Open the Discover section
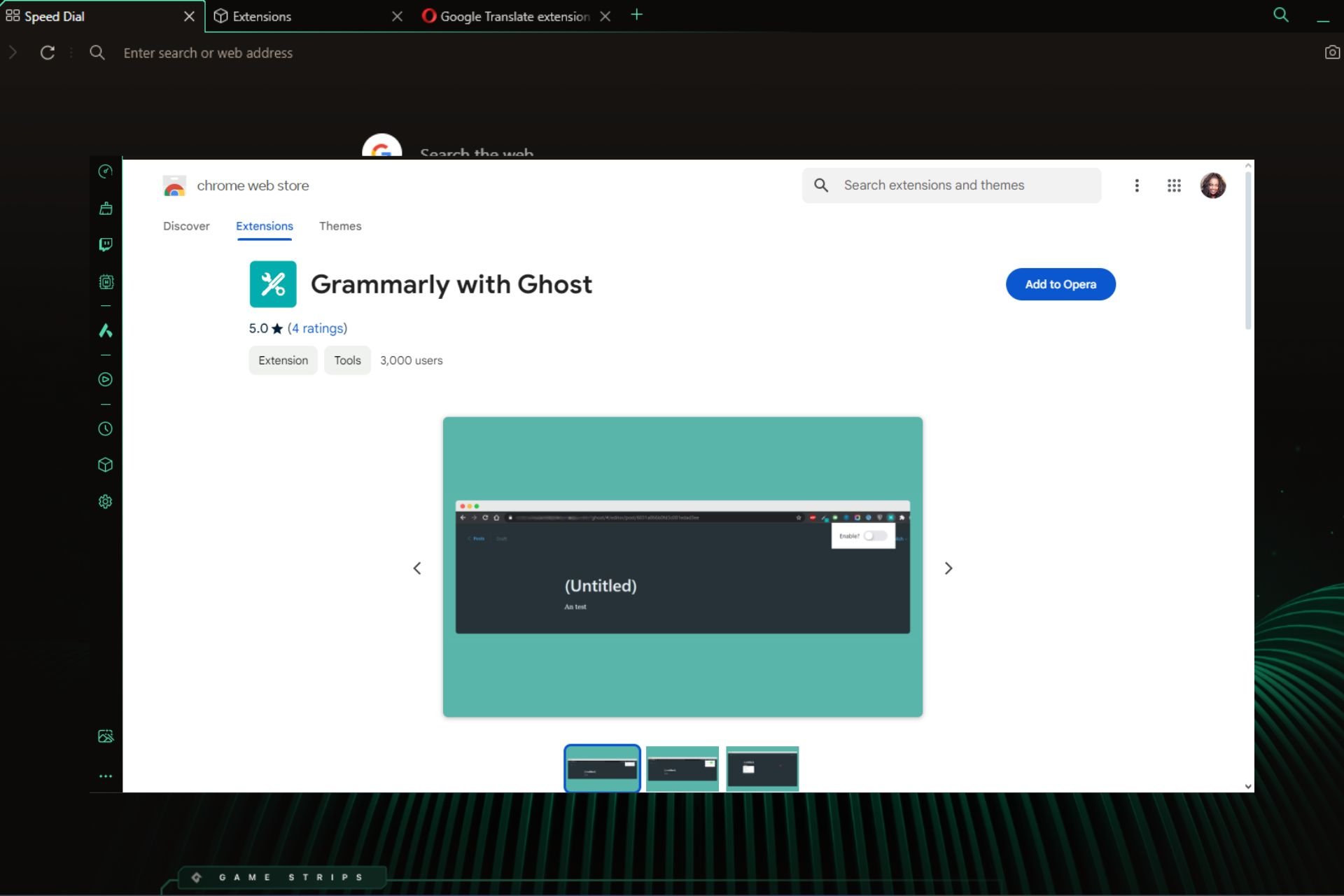 click(x=186, y=226)
